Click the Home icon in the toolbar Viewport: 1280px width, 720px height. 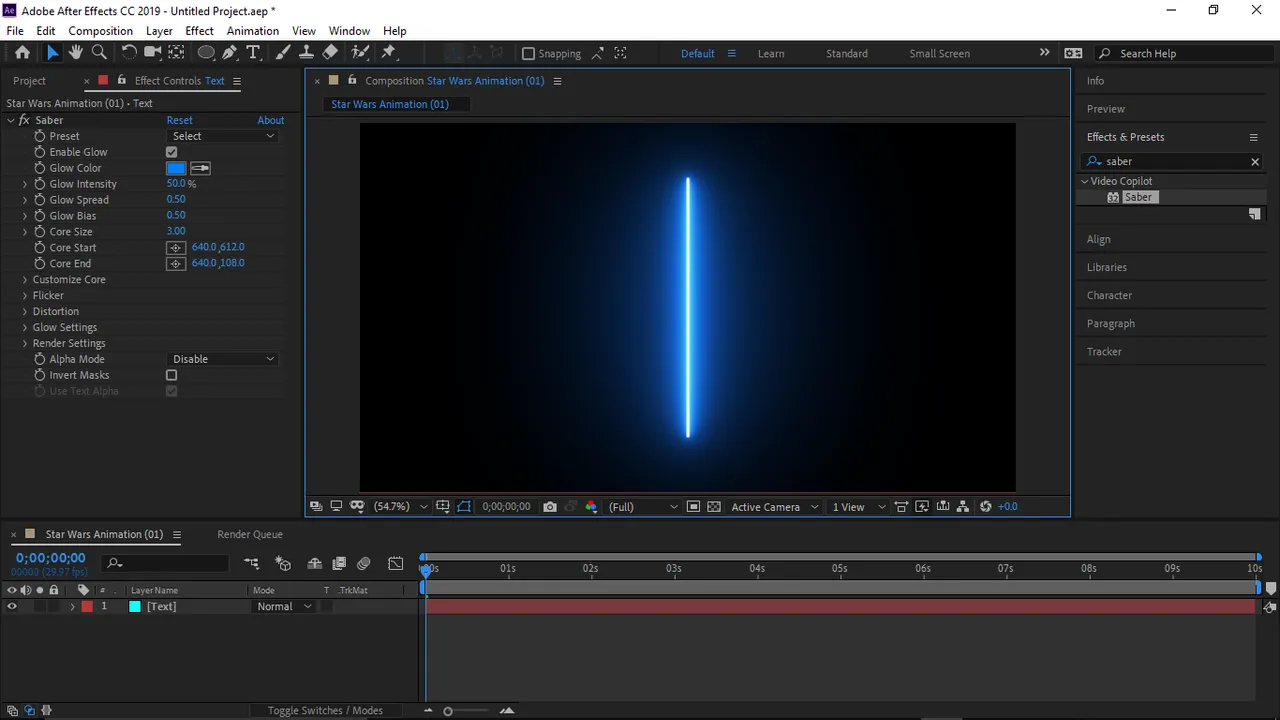pos(22,53)
